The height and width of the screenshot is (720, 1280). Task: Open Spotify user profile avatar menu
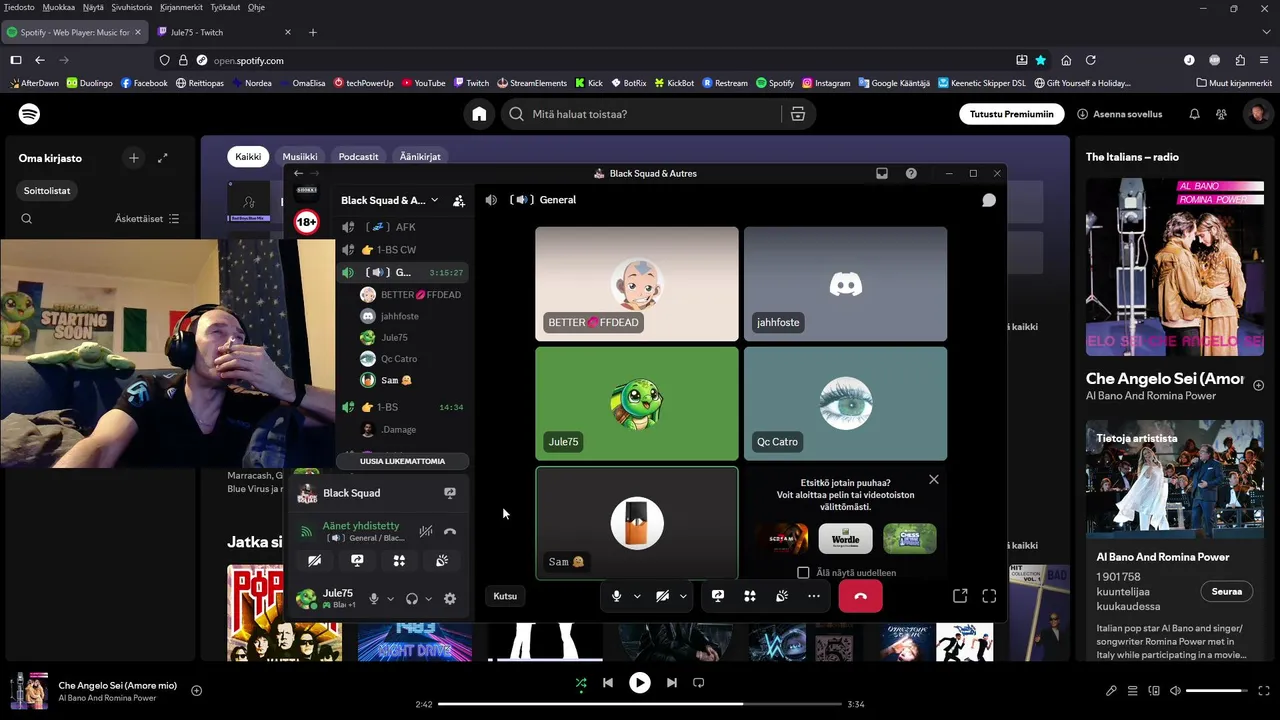point(1257,114)
